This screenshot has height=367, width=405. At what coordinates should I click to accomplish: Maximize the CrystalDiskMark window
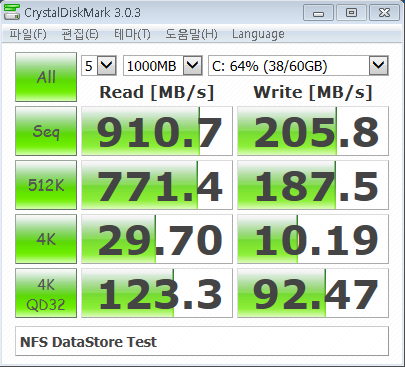[351, 13]
